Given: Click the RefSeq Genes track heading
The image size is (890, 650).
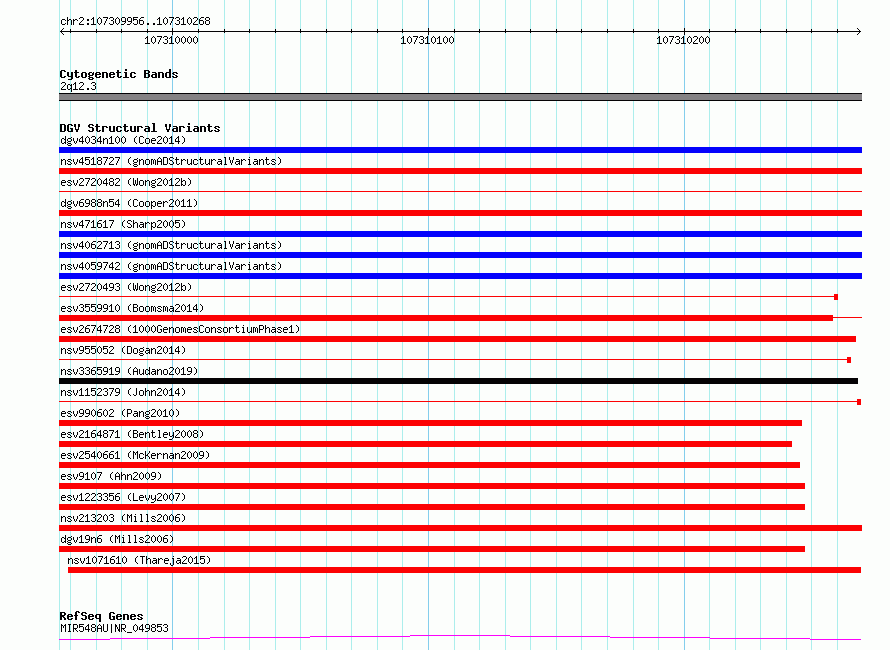Looking at the screenshot, I should 101,617.
